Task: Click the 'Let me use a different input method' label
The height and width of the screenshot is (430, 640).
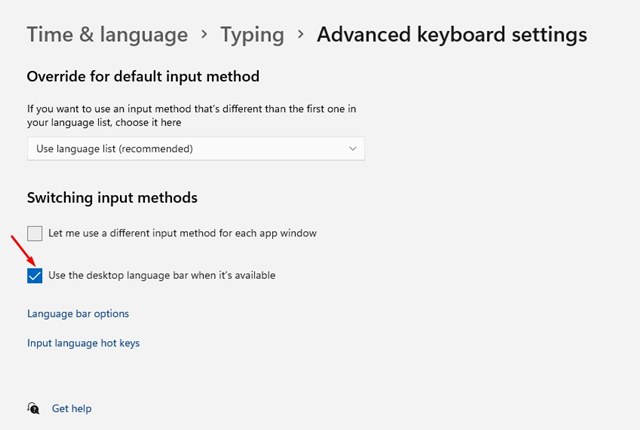Action: tap(182, 233)
